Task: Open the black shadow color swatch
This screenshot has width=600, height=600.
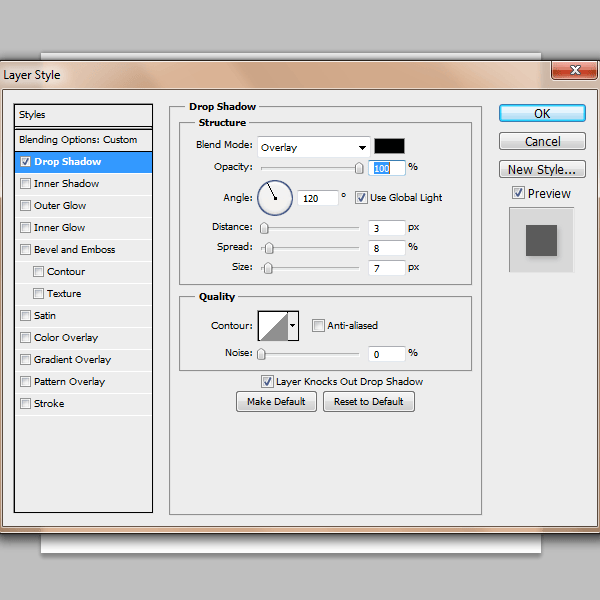Action: (389, 146)
